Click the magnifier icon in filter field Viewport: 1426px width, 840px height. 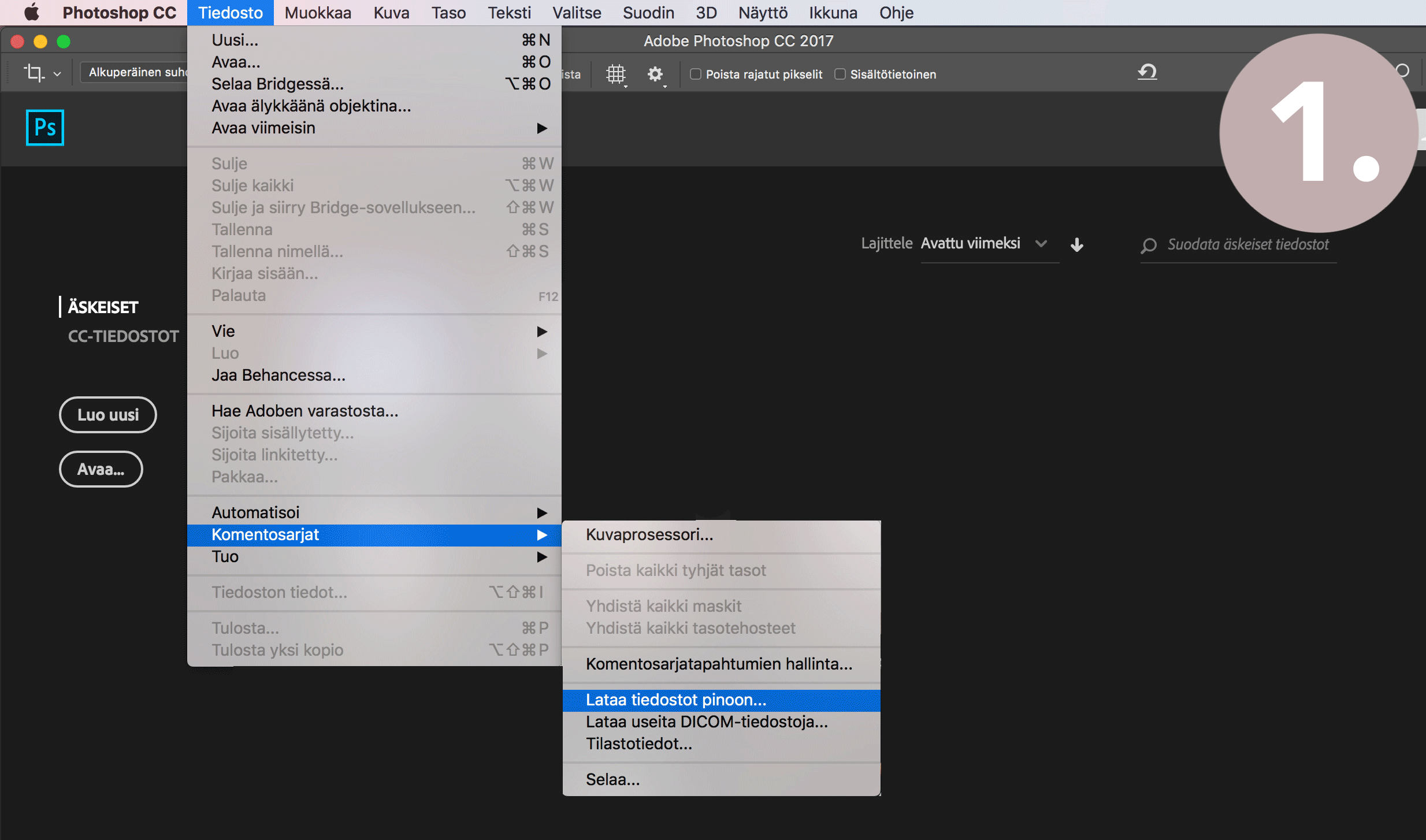click(x=1149, y=246)
